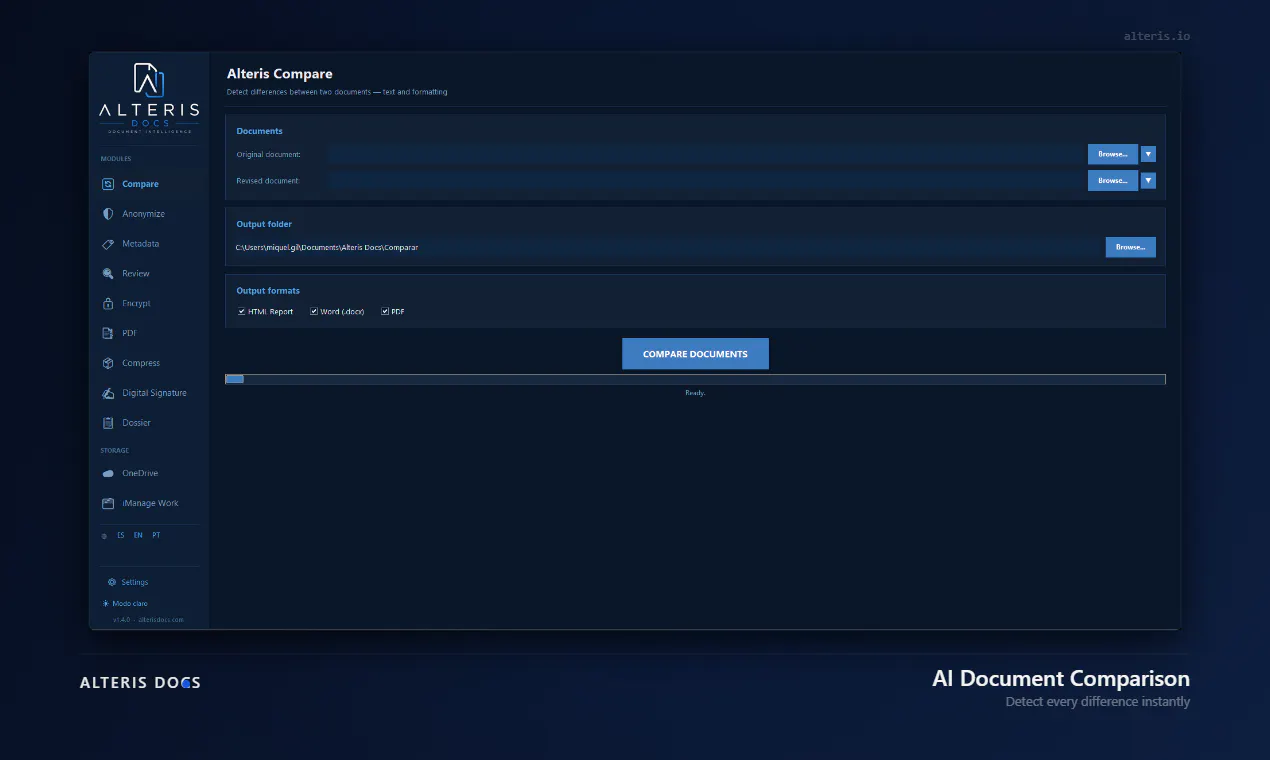This screenshot has height=760, width=1270.
Task: Select the Metadata tag icon
Action: [108, 244]
